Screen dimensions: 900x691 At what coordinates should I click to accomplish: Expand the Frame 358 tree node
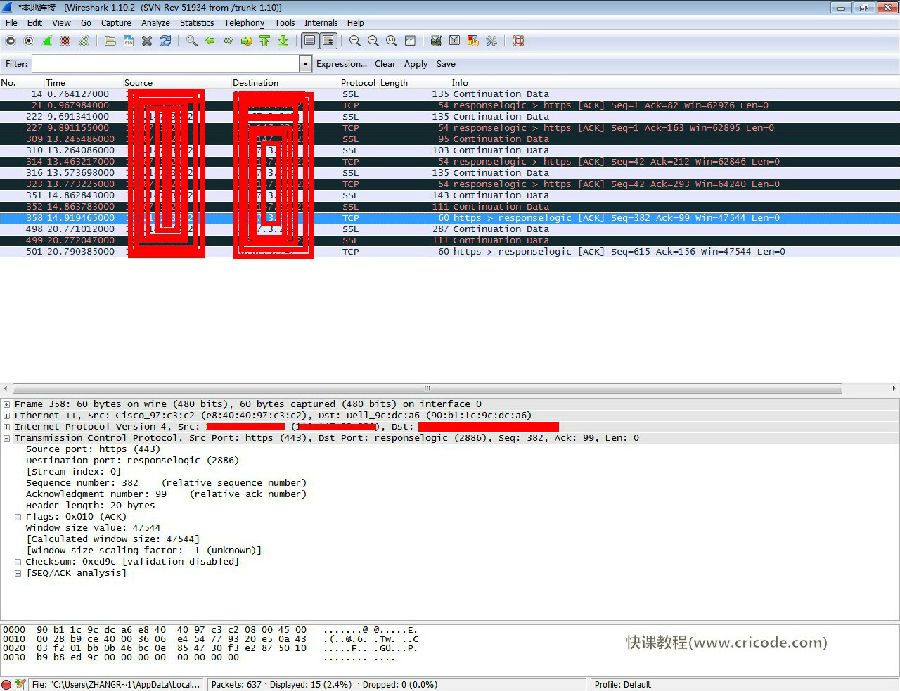pos(7,404)
